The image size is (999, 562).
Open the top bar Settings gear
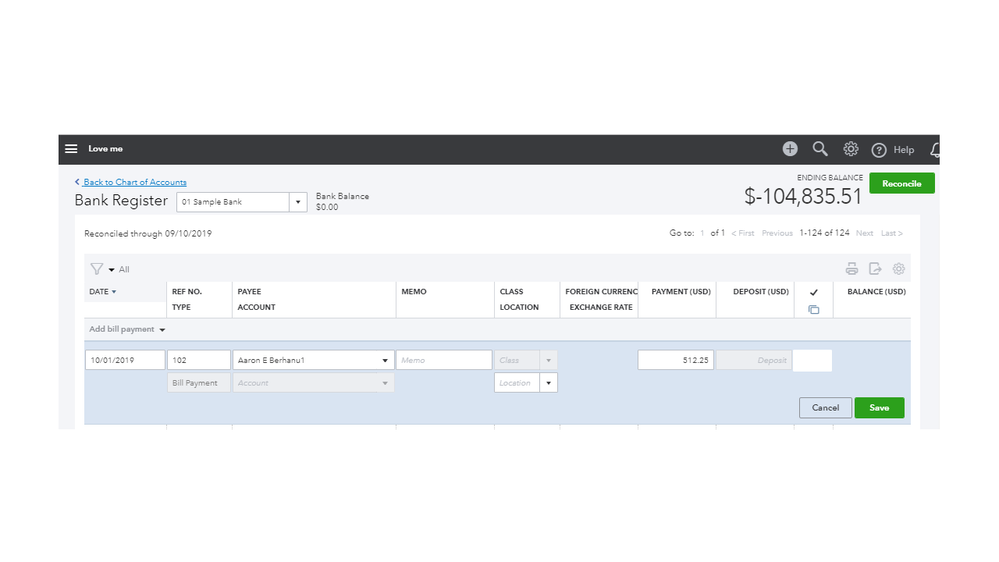(851, 149)
